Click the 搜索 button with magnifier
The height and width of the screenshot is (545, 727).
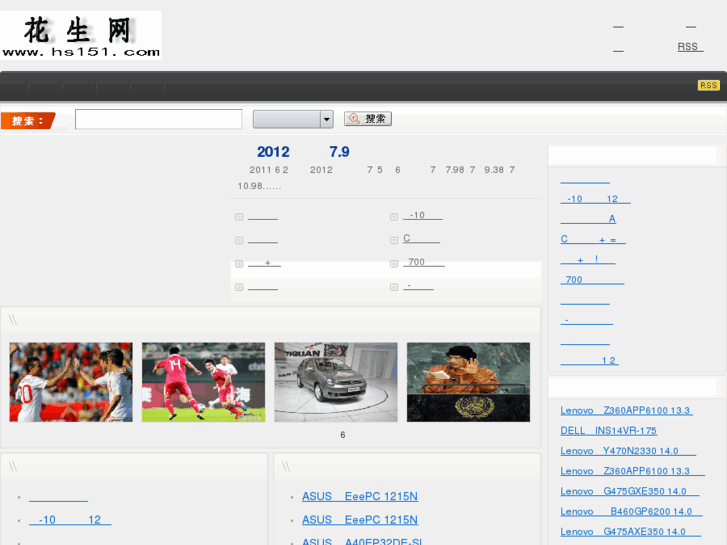tap(368, 119)
